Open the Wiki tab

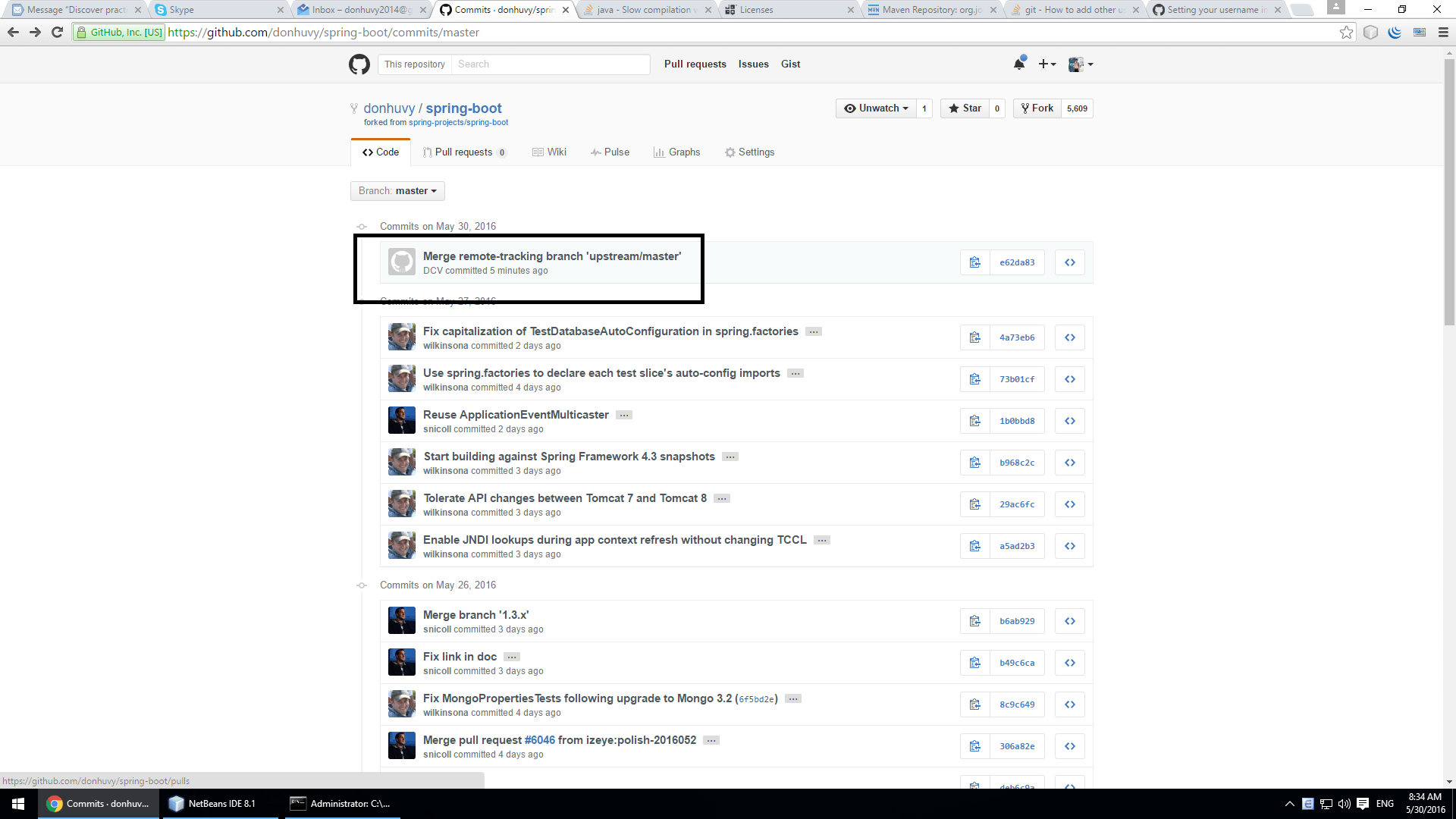pyautogui.click(x=550, y=152)
